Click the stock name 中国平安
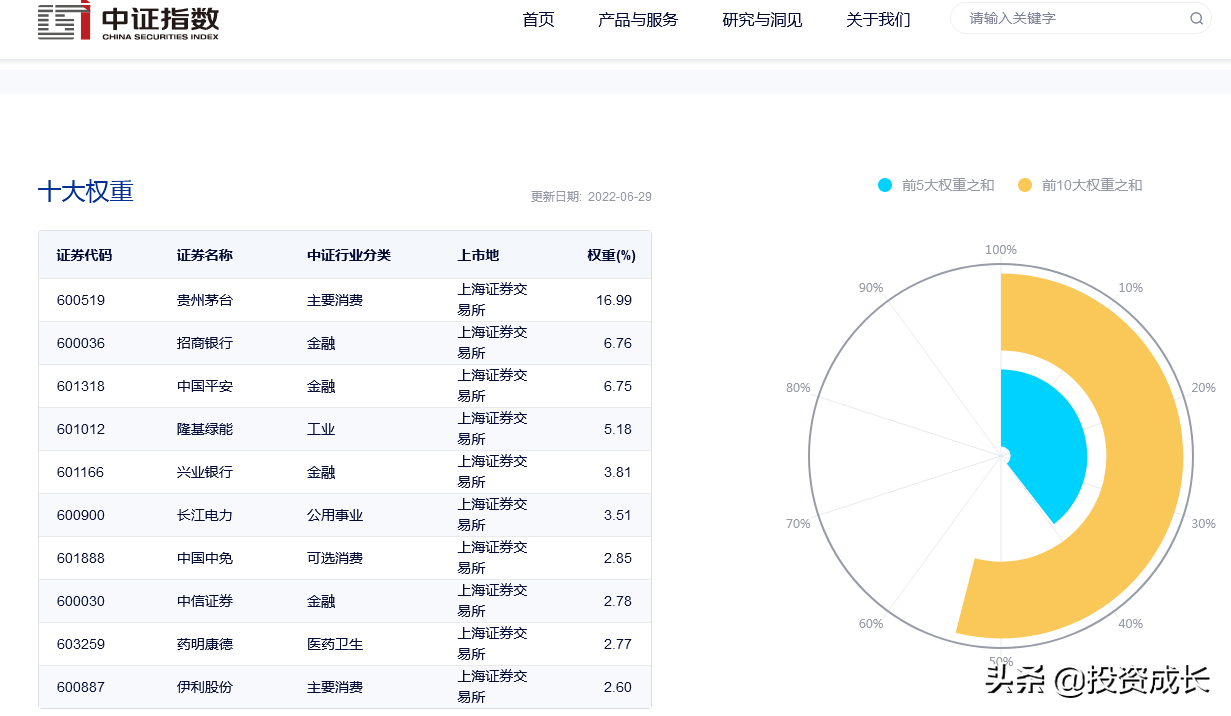 (x=204, y=386)
